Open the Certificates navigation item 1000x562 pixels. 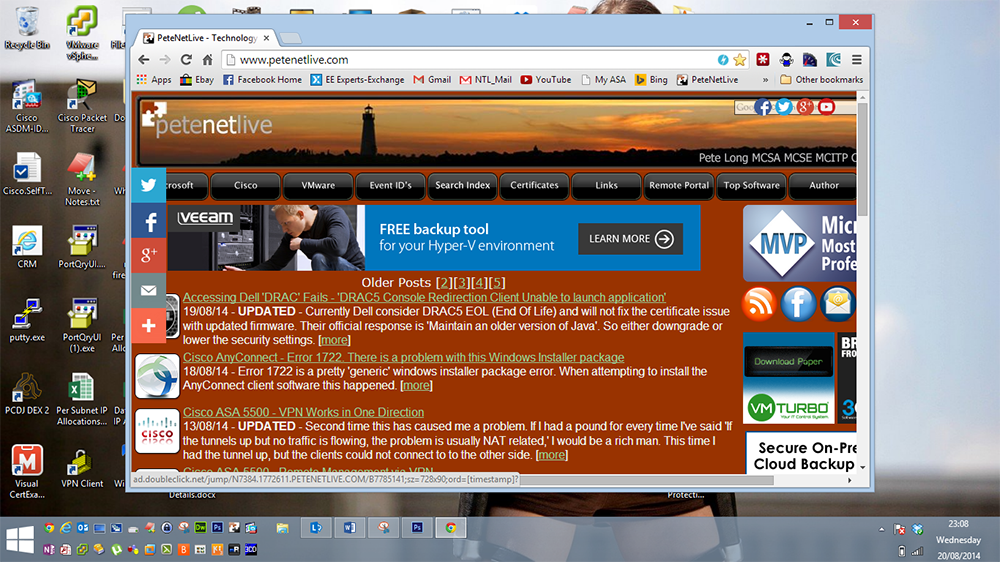534,186
